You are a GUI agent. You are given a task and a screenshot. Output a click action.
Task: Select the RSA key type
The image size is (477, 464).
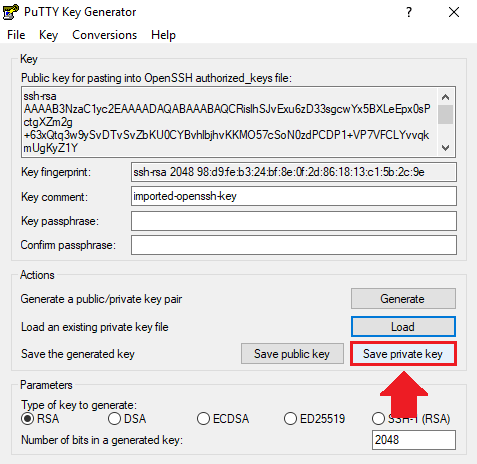click(x=40, y=419)
